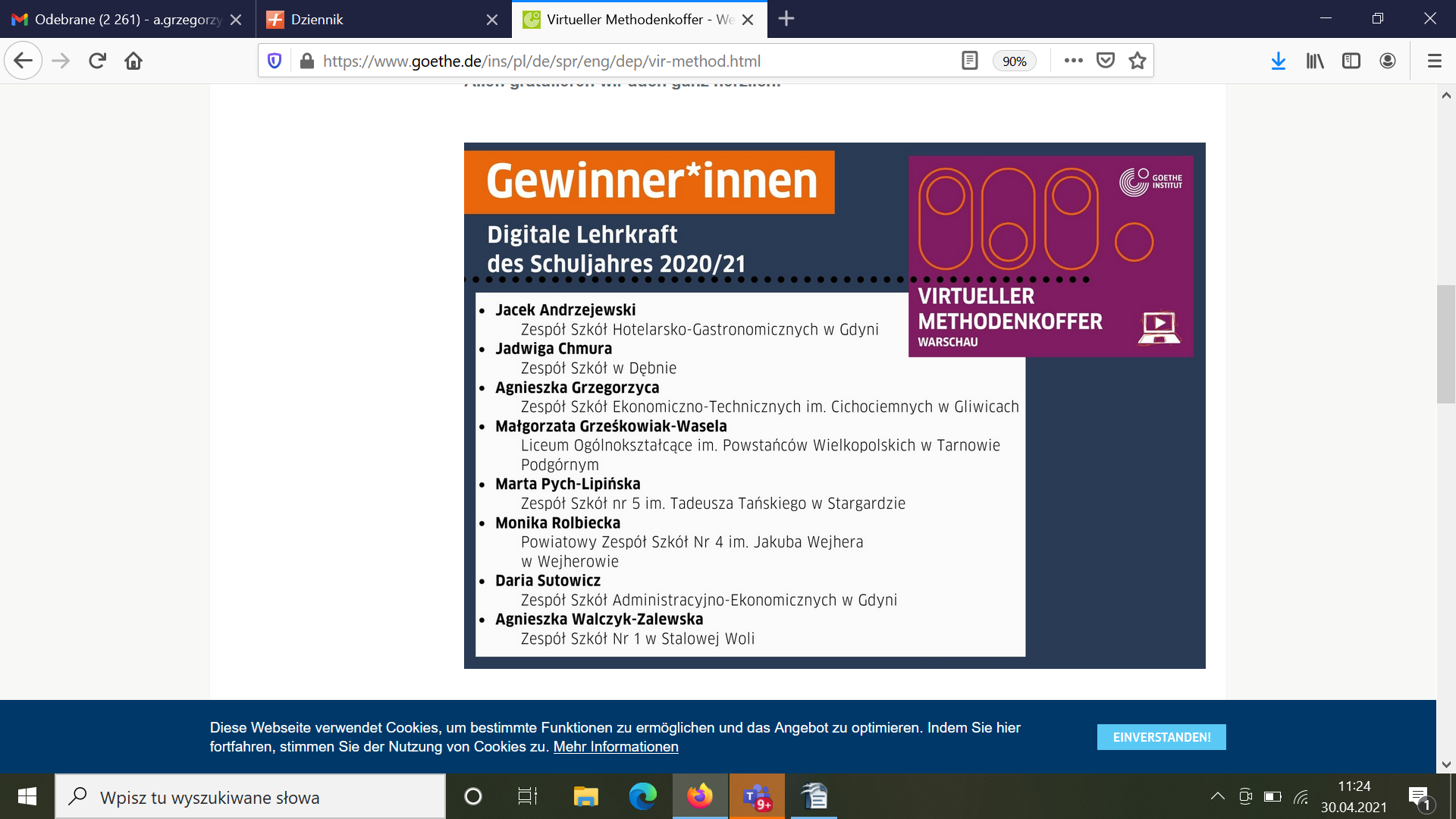The image size is (1456, 819).
Task: Reload the current page
Action: tap(97, 61)
